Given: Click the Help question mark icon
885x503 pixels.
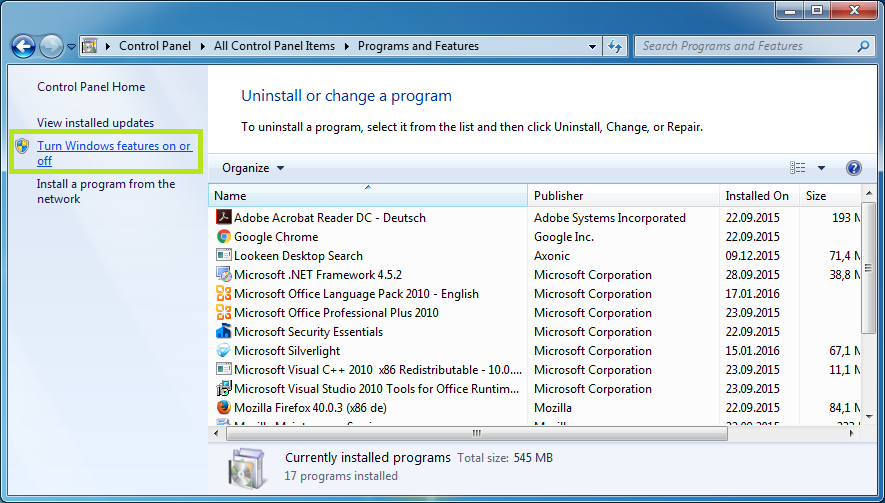Looking at the screenshot, I should pyautogui.click(x=854, y=168).
